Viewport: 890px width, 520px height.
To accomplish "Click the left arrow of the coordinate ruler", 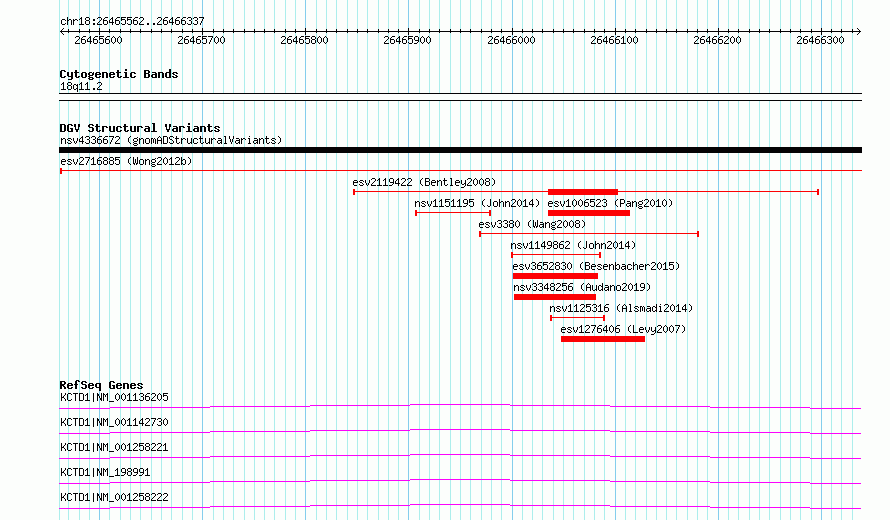I will click(62, 32).
